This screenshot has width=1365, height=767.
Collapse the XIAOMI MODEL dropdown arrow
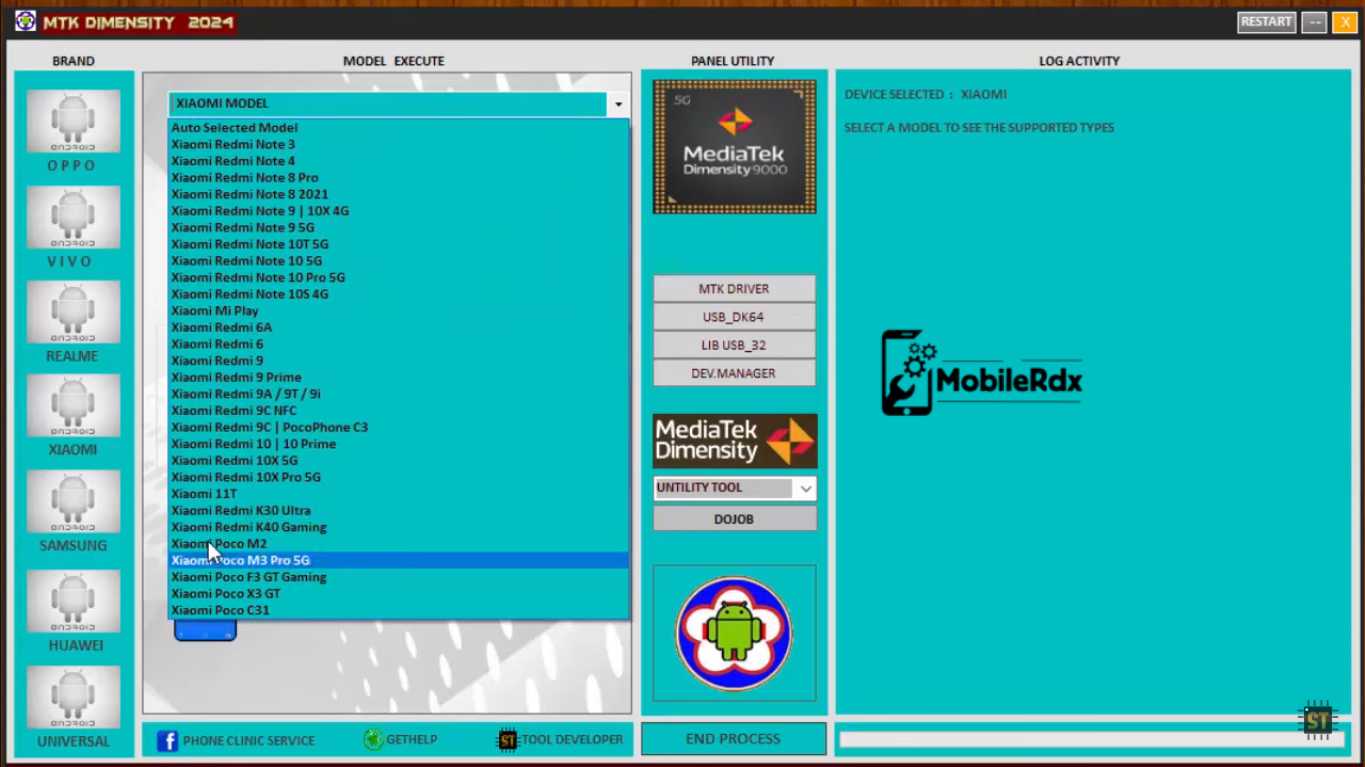[618, 104]
